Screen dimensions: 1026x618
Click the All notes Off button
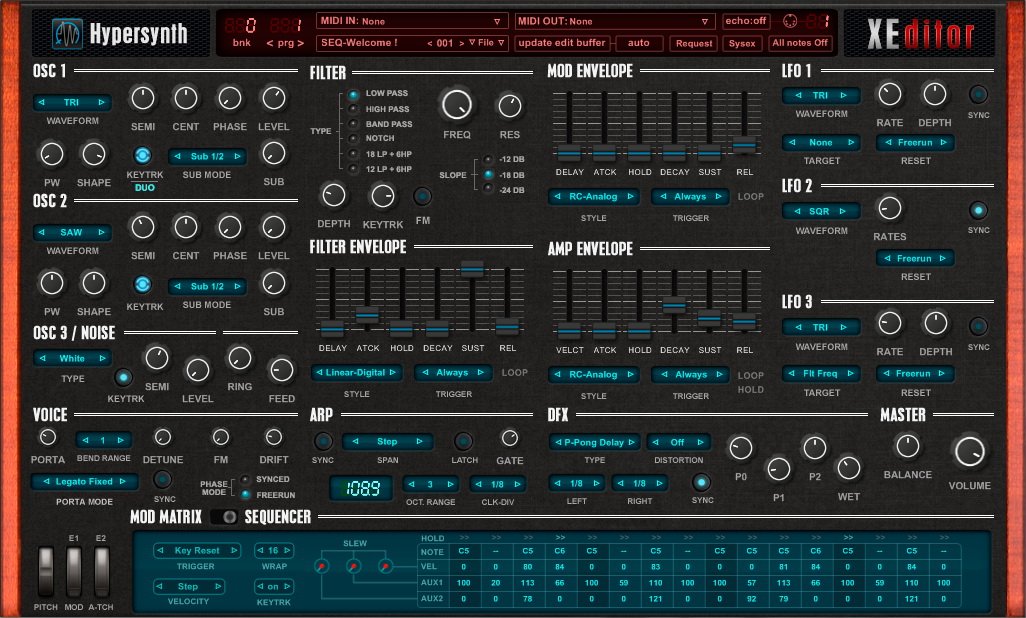800,43
